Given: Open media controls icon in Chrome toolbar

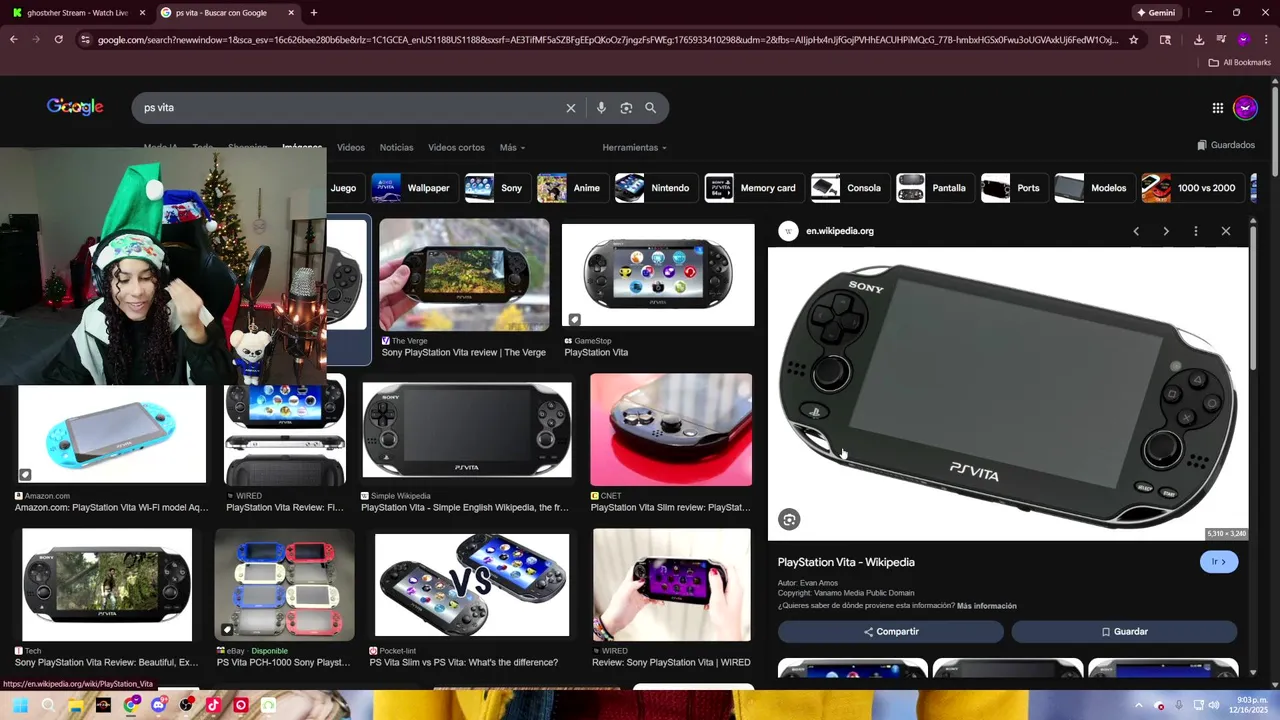Looking at the screenshot, I should pyautogui.click(x=1221, y=40).
